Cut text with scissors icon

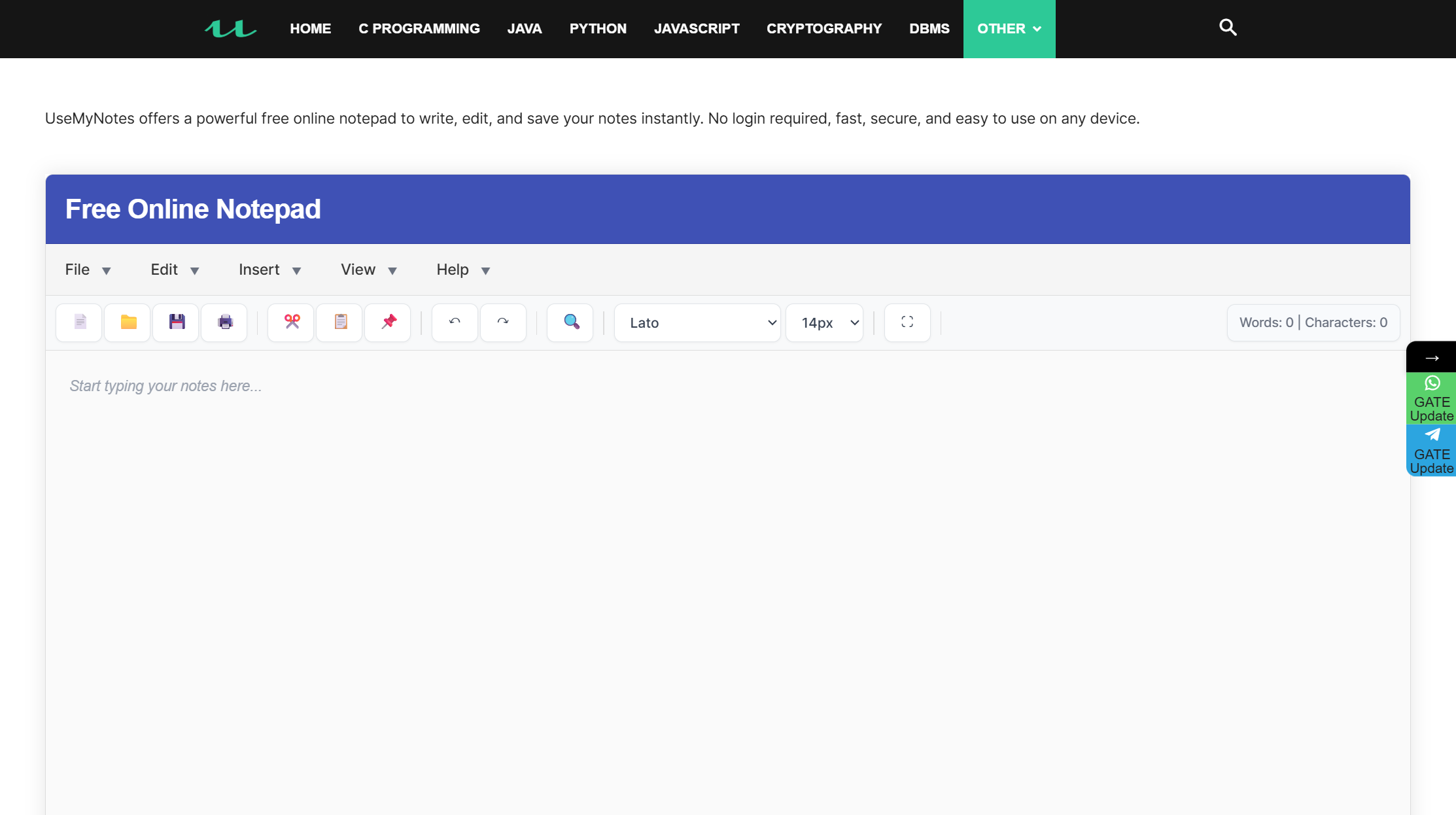(x=291, y=322)
